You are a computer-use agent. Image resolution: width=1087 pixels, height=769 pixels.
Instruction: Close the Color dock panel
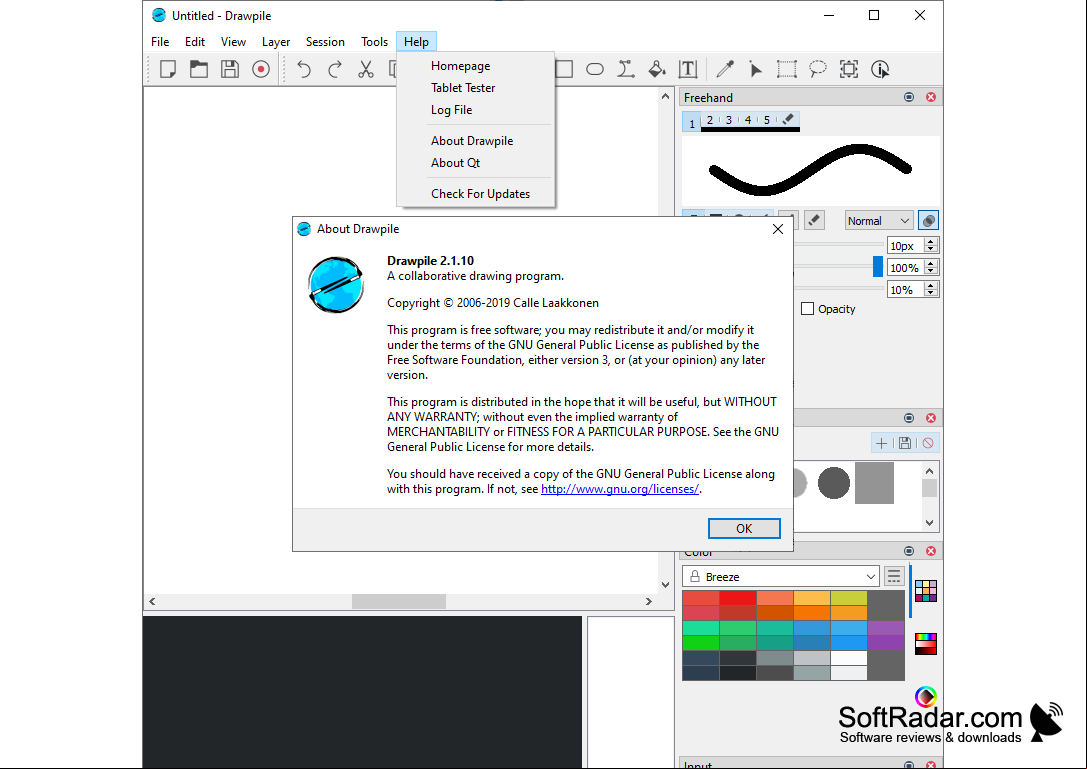pyautogui.click(x=931, y=551)
